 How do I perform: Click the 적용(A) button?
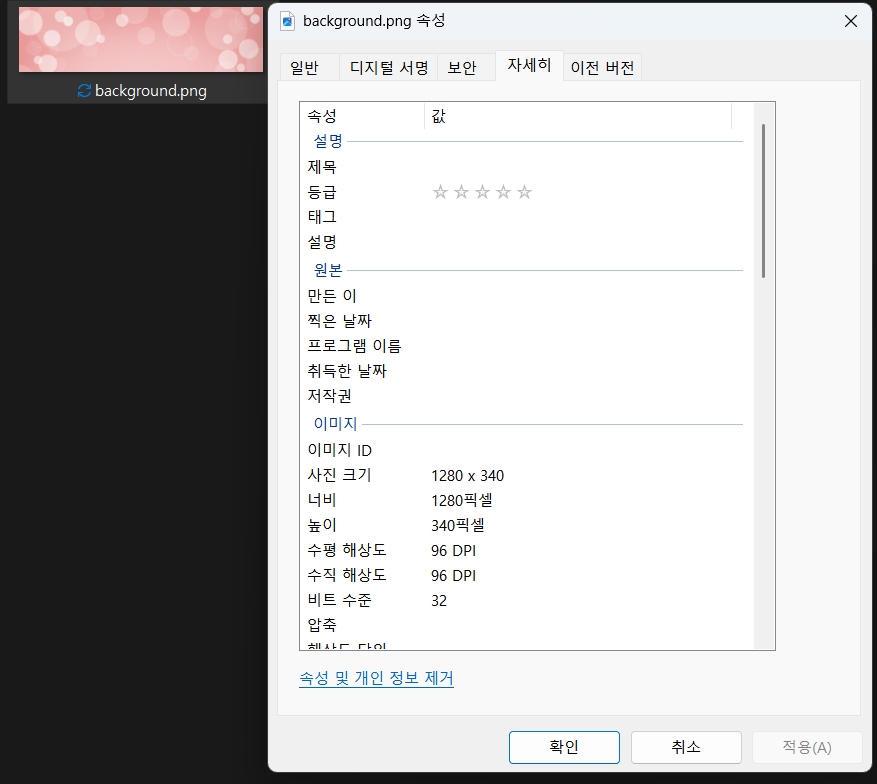807,747
